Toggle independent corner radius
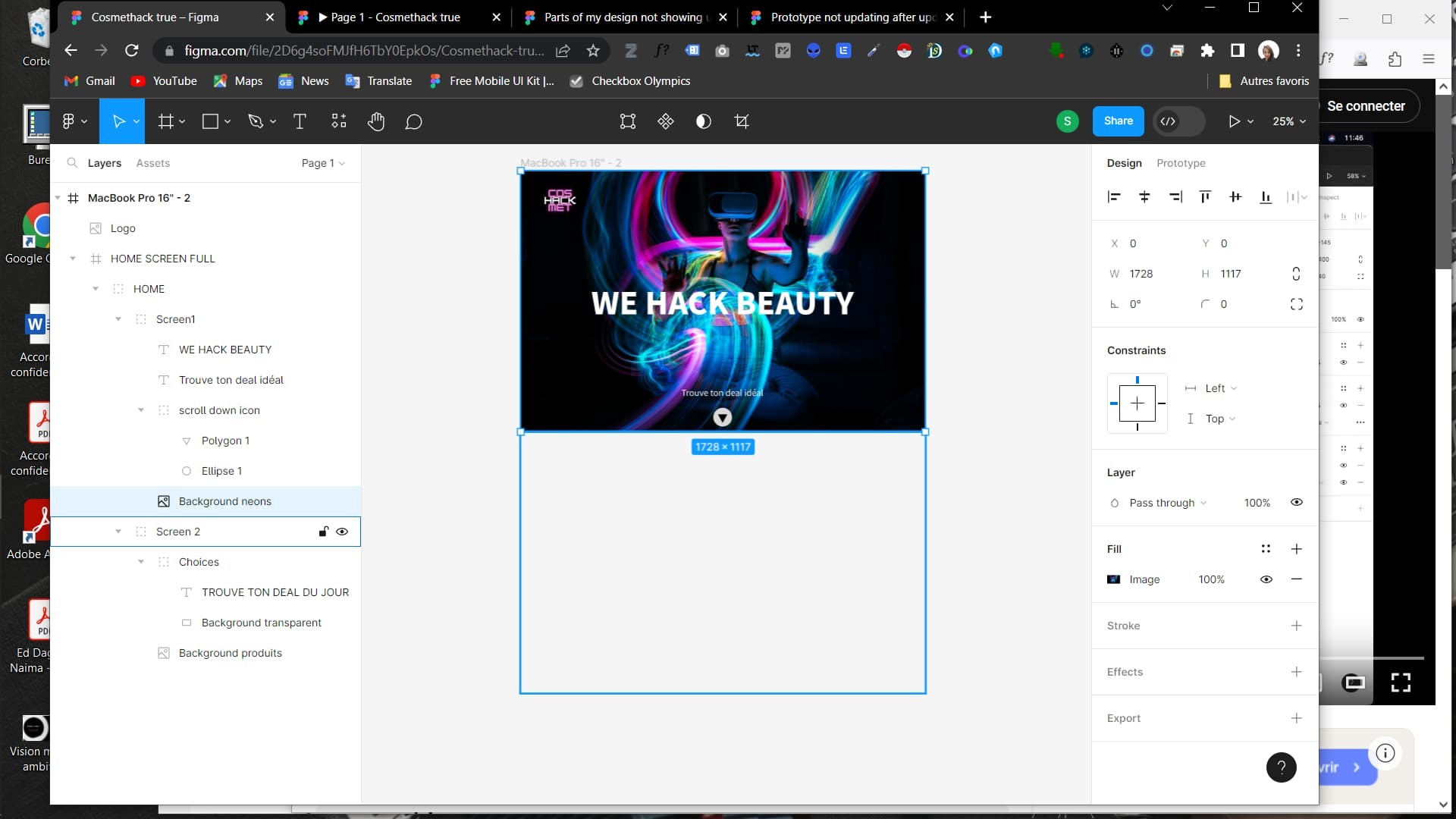The height and width of the screenshot is (819, 1456). [x=1297, y=304]
